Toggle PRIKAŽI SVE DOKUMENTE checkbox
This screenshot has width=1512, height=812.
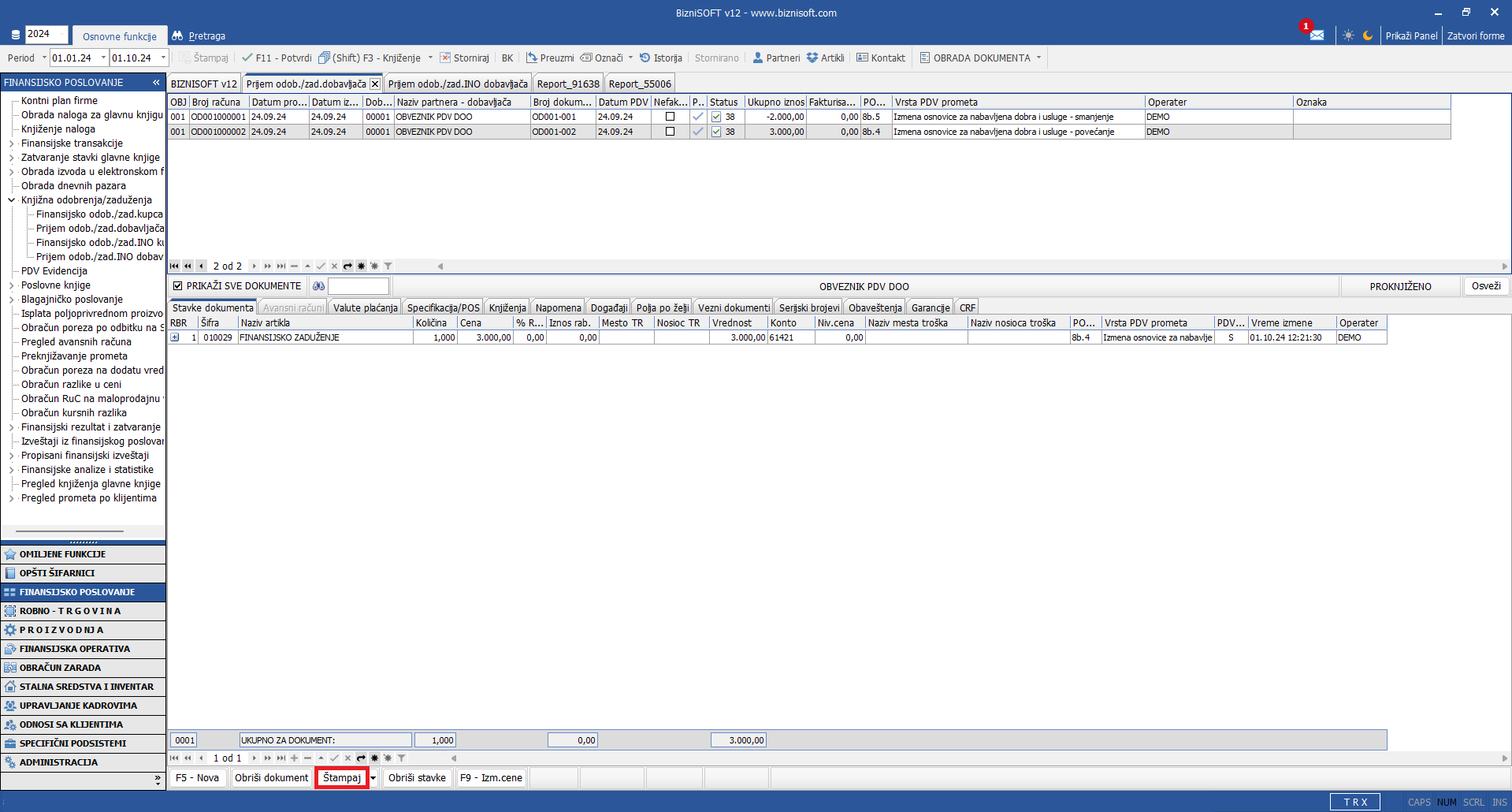[178, 286]
